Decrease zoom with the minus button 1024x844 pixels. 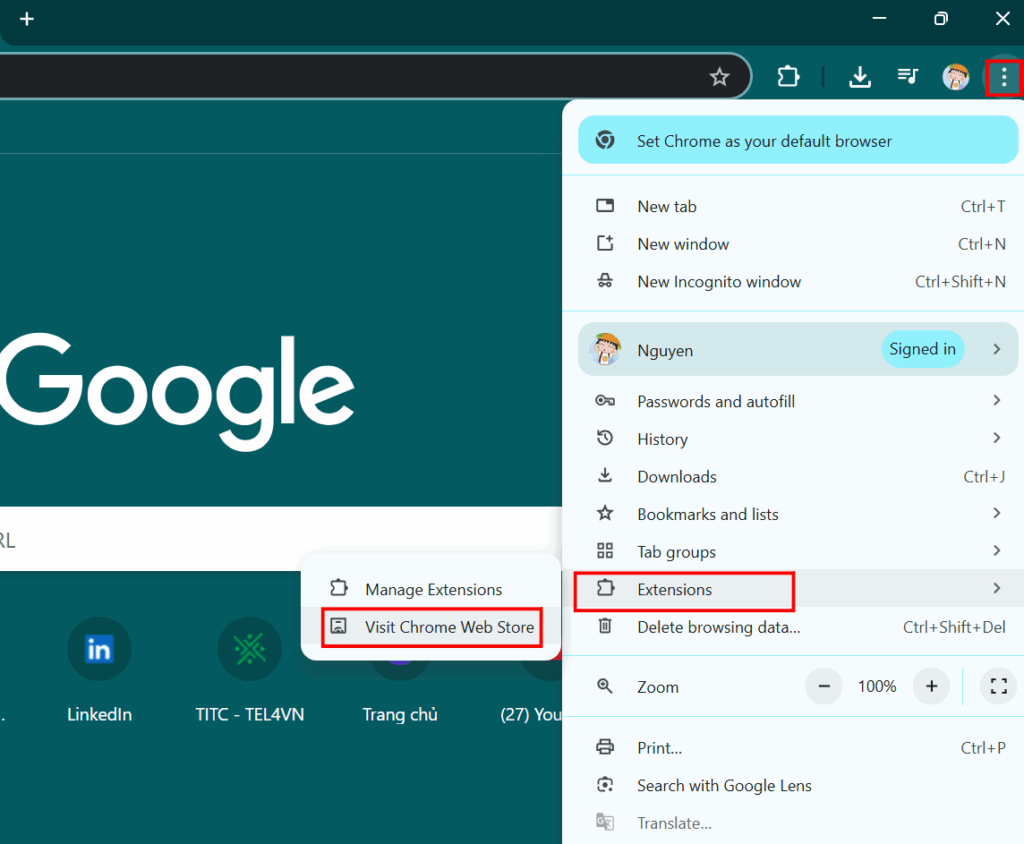(x=824, y=687)
